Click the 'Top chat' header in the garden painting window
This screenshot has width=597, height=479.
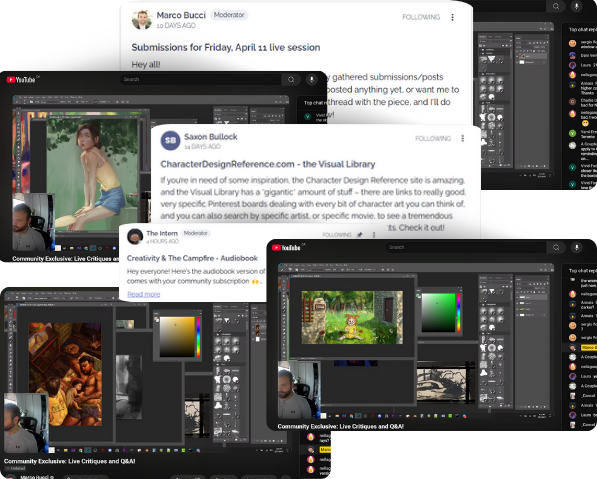click(583, 271)
